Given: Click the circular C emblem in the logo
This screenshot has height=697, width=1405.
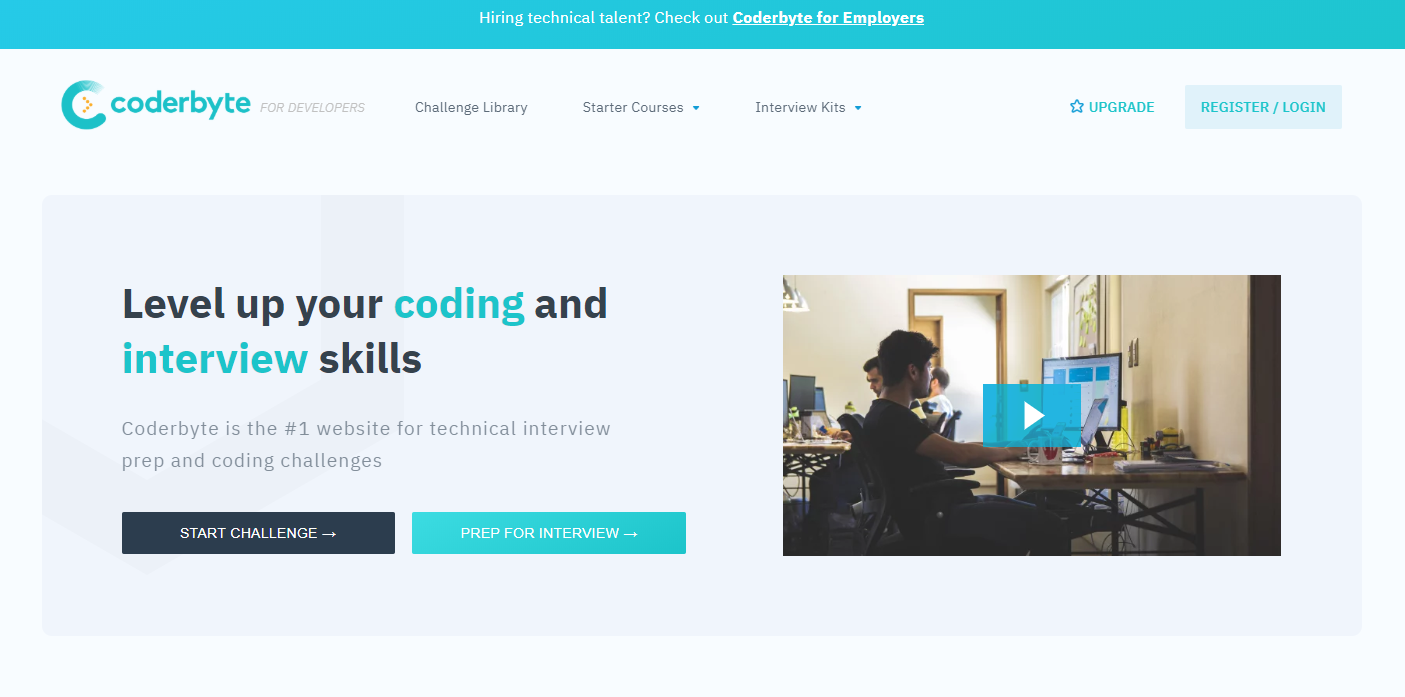Looking at the screenshot, I should (85, 104).
